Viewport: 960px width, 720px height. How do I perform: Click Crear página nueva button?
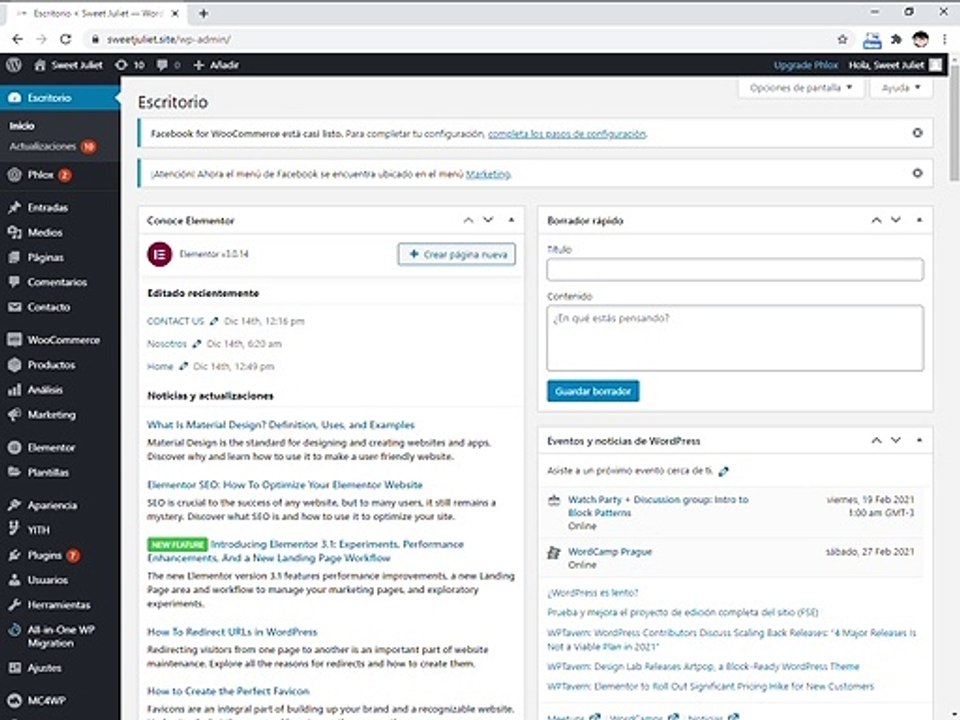(457, 254)
